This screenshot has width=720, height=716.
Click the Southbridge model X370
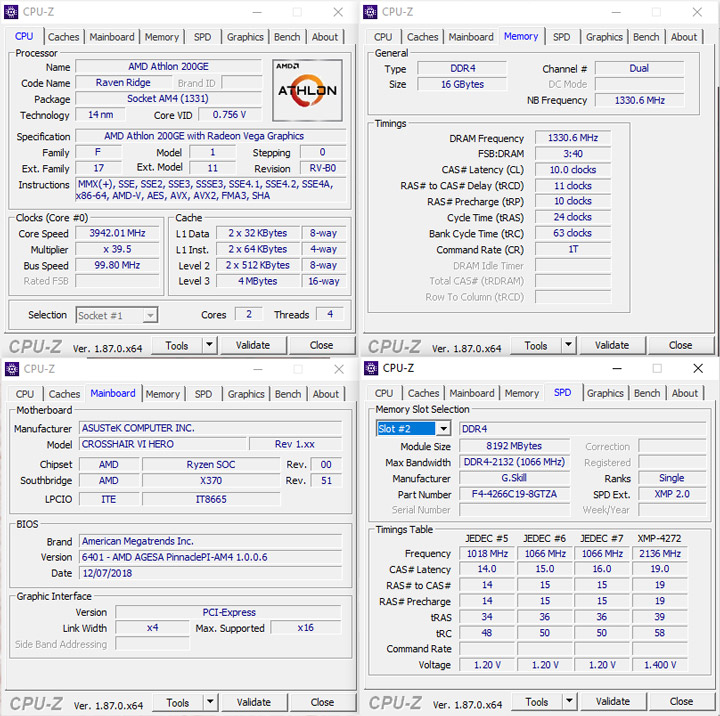(211, 480)
